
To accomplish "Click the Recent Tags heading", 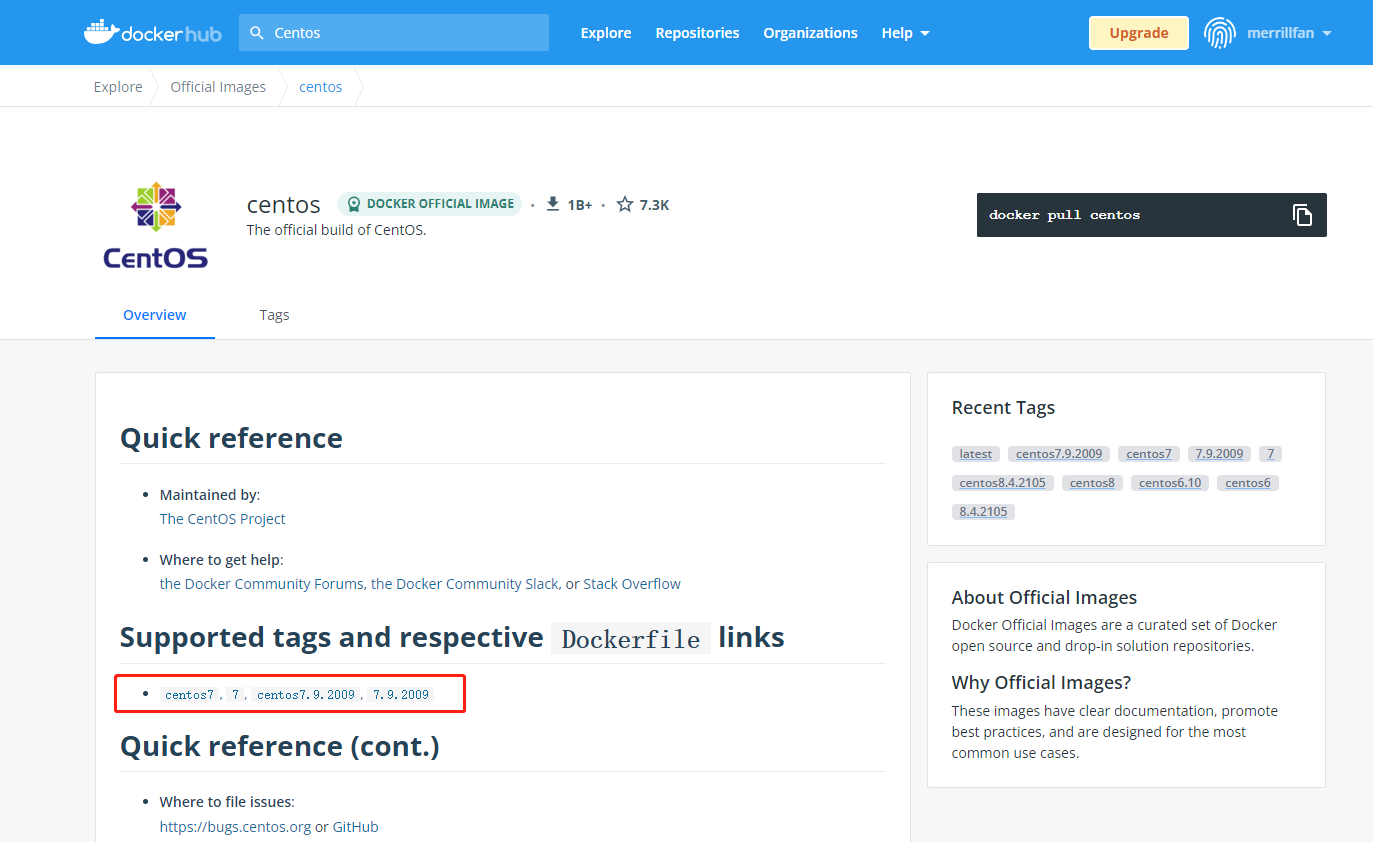I will click(1003, 408).
